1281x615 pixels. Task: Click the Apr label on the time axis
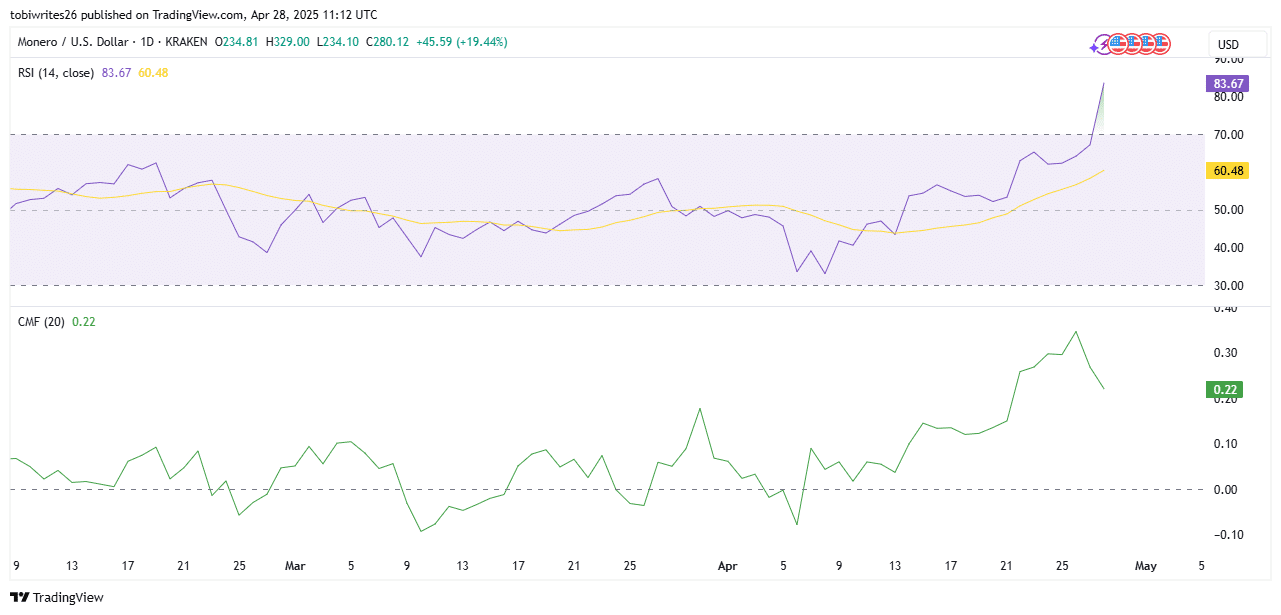click(x=727, y=566)
